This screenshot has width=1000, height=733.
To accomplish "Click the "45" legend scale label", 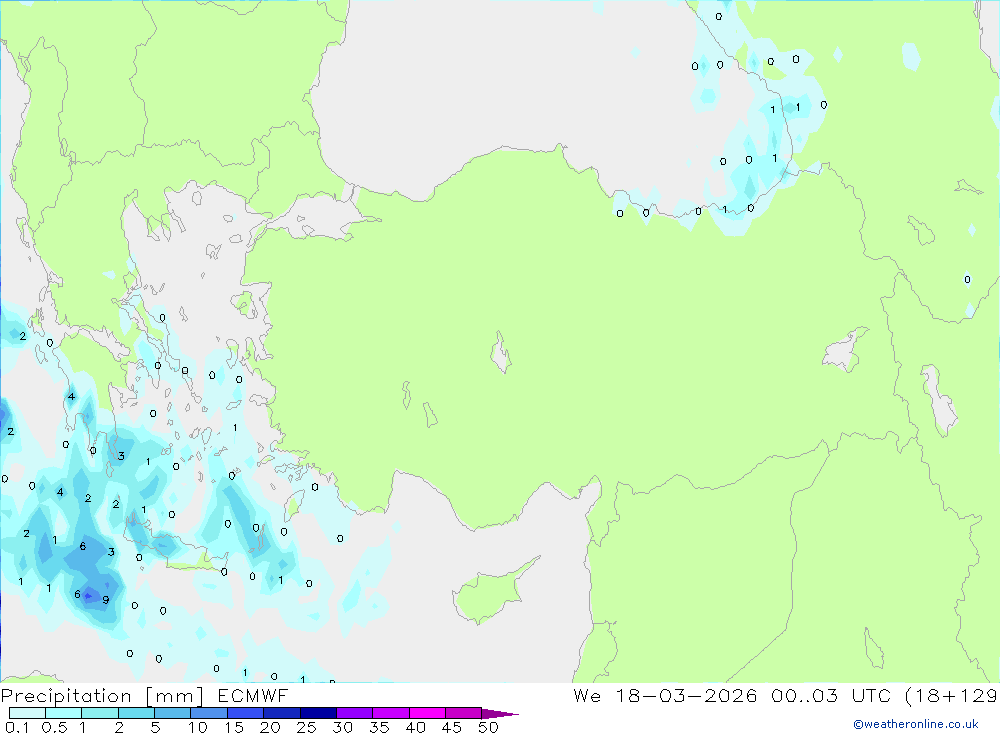I will pos(452,727).
